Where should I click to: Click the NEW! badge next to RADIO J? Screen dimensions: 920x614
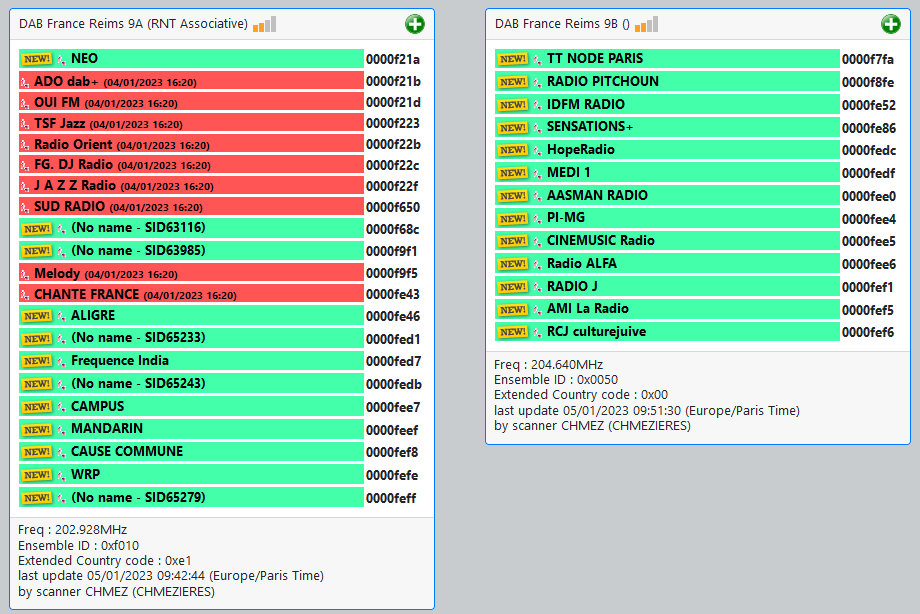pyautogui.click(x=513, y=286)
